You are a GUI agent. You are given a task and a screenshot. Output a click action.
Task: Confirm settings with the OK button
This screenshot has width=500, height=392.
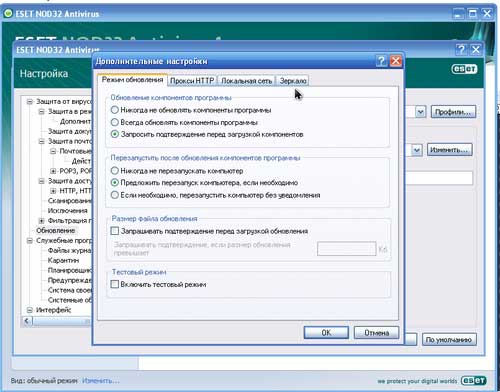pos(326,333)
